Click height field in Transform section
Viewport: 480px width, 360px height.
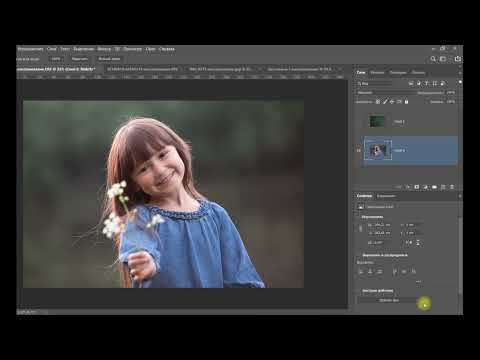pos(380,233)
